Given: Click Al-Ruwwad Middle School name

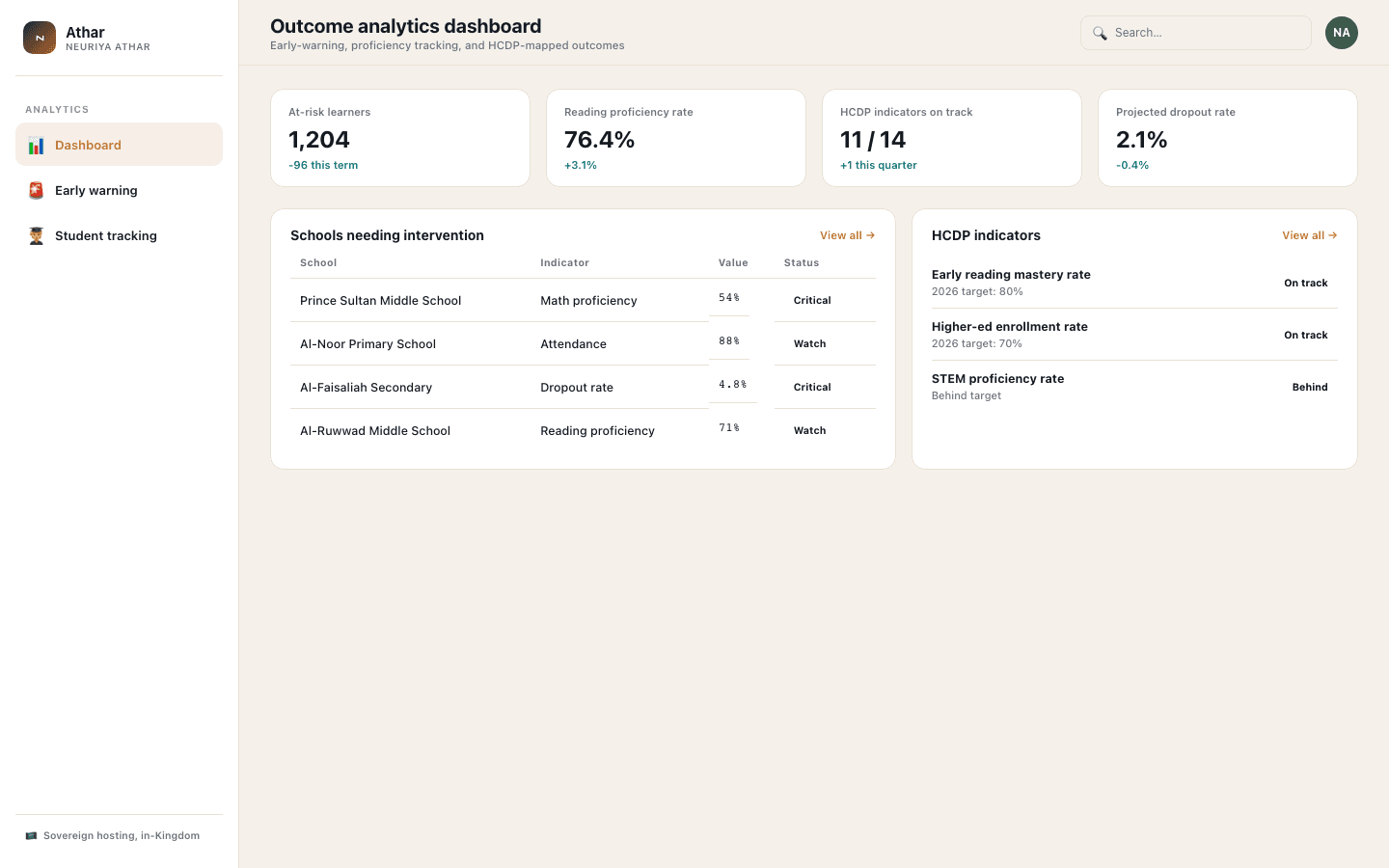Looking at the screenshot, I should (x=375, y=431).
